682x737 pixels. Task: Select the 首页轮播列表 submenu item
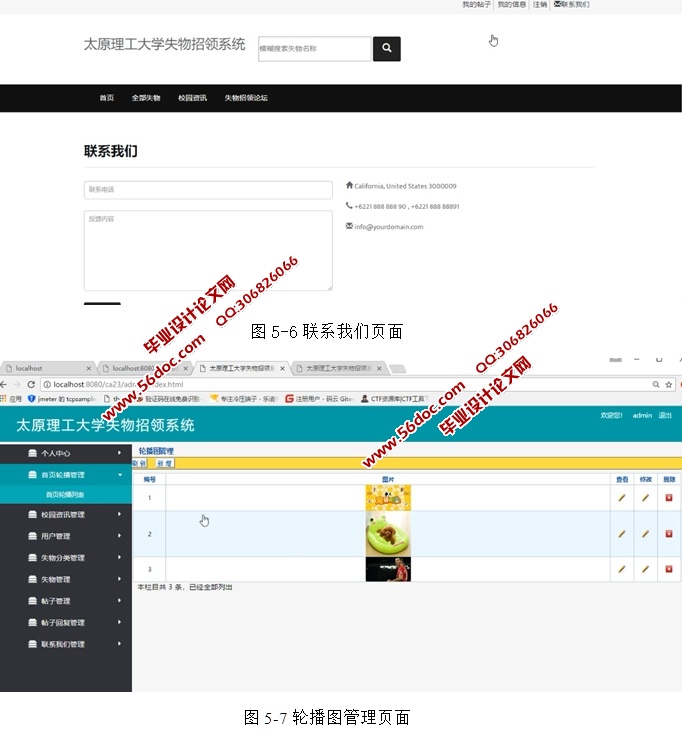[x=65, y=494]
